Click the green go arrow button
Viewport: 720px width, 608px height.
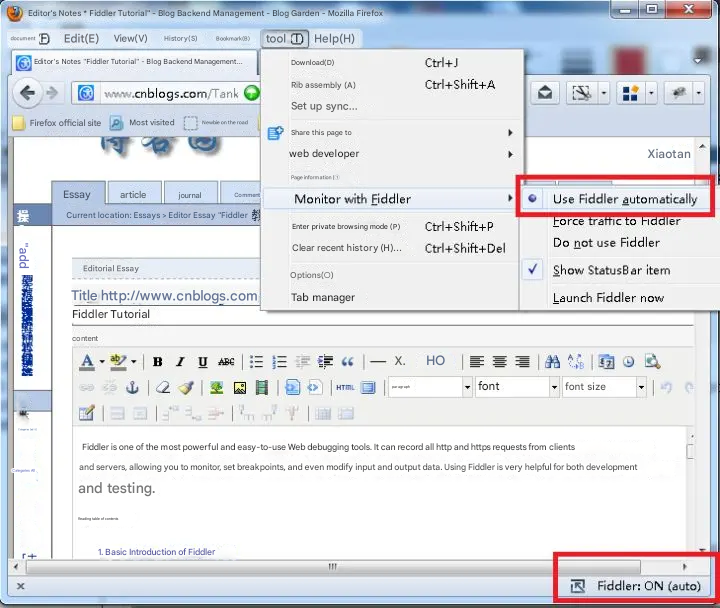point(251,93)
